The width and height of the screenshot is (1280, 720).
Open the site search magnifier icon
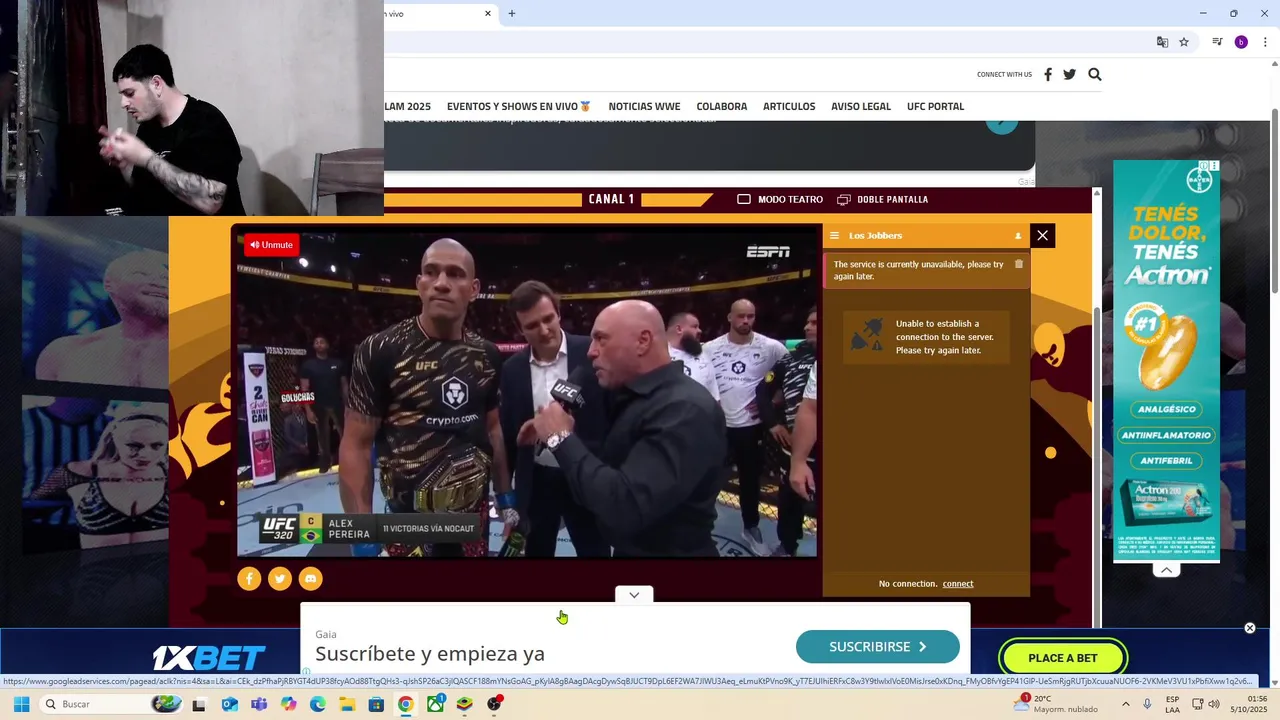tap(1095, 74)
